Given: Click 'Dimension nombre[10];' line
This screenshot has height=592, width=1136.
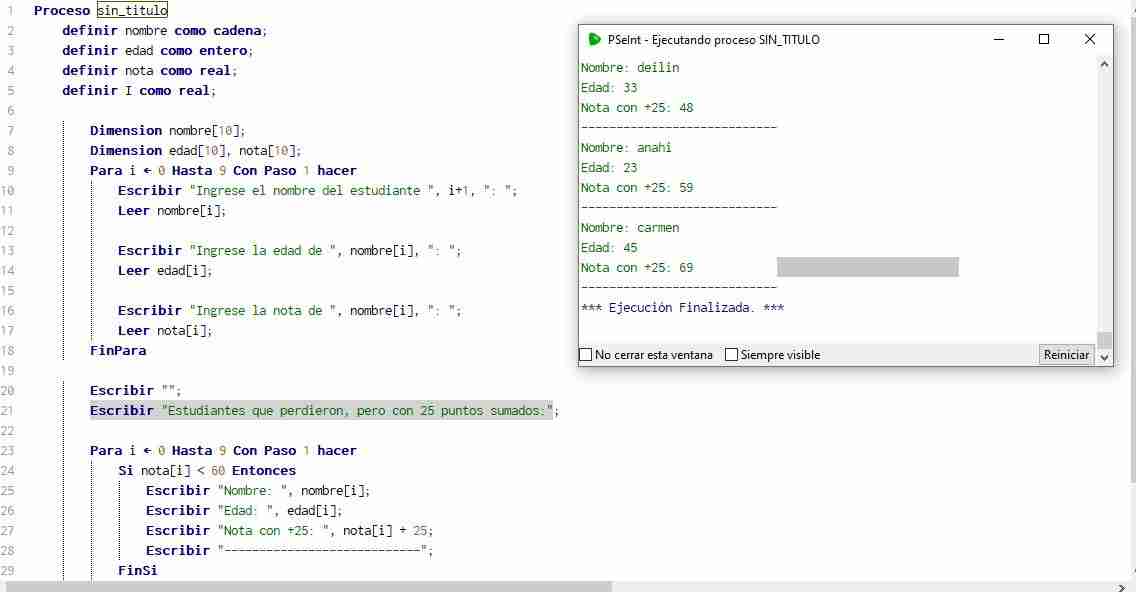Looking at the screenshot, I should pos(167,130).
